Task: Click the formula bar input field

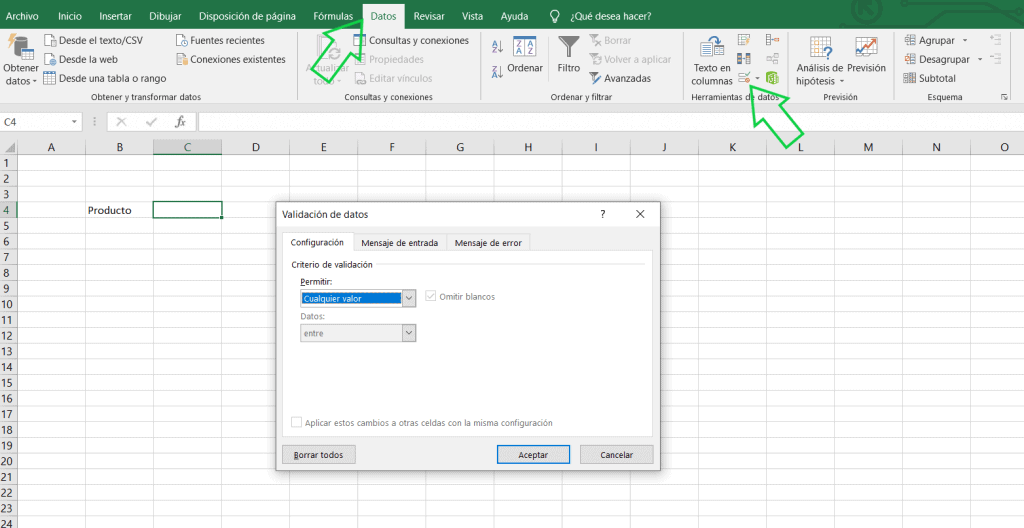Action: pos(611,122)
